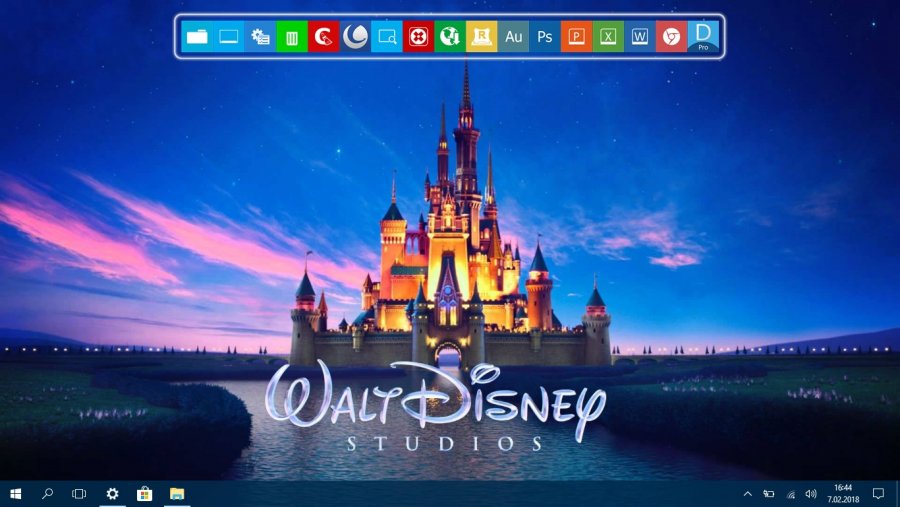900x507 pixels.
Task: Open Word from the dock
Action: [x=639, y=37]
